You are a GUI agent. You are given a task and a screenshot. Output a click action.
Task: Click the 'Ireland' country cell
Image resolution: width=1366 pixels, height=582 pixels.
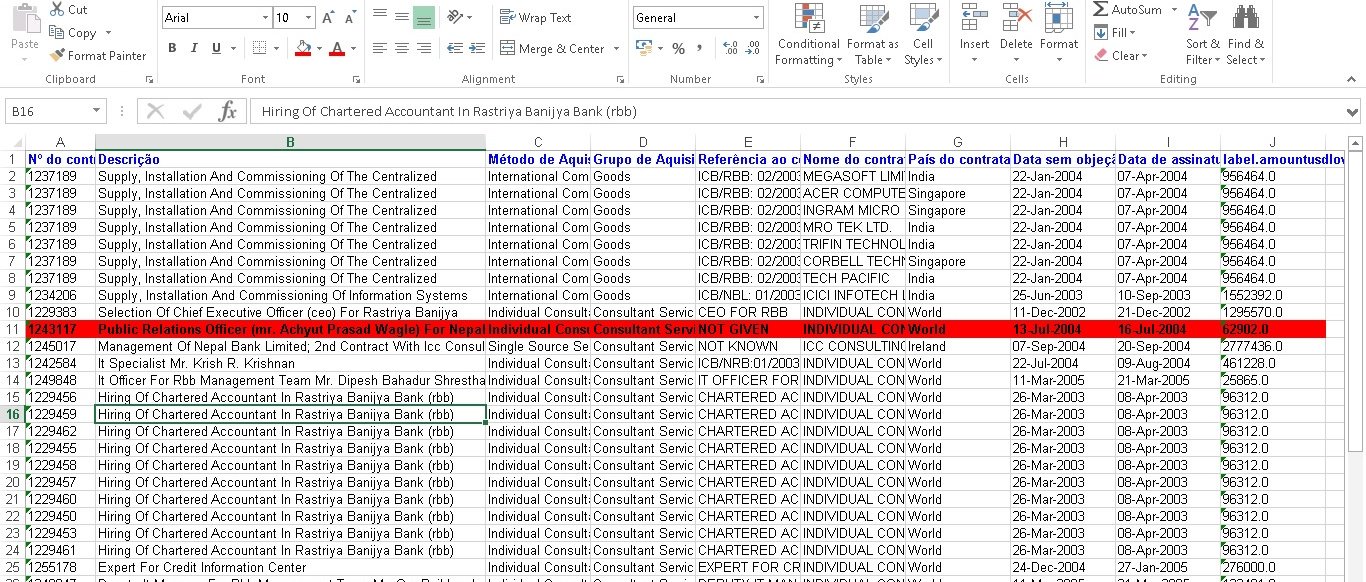click(957, 346)
